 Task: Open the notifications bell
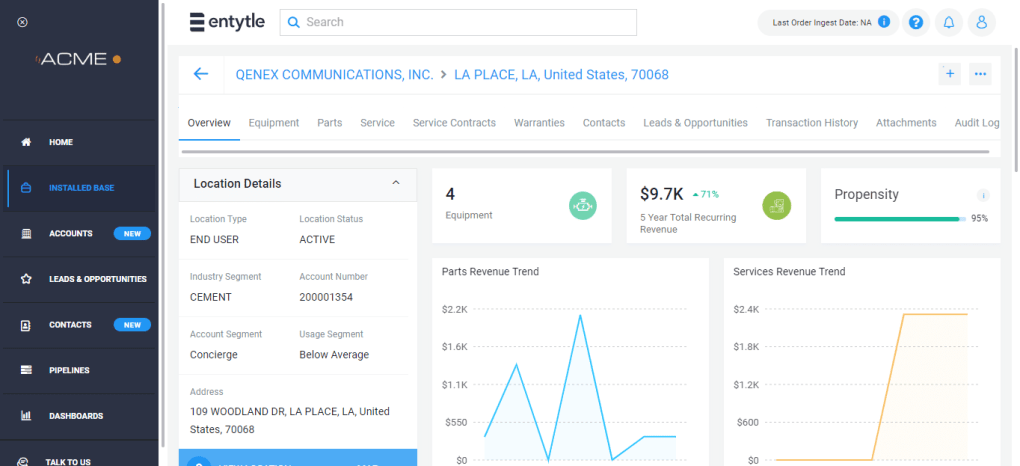pyautogui.click(x=949, y=23)
